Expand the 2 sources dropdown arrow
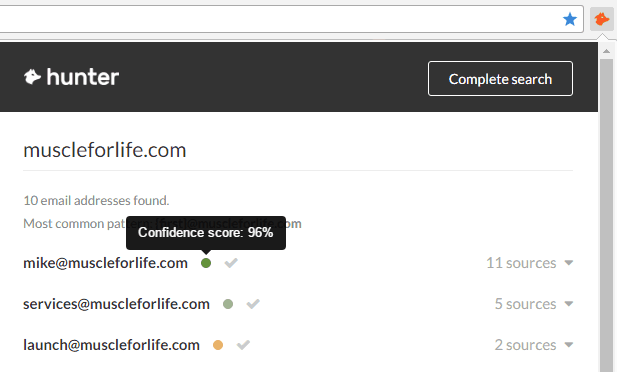This screenshot has width=617, height=372. pos(569,345)
